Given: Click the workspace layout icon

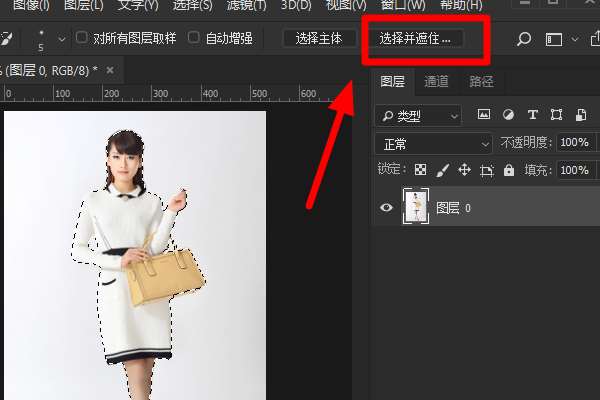Looking at the screenshot, I should [554, 39].
